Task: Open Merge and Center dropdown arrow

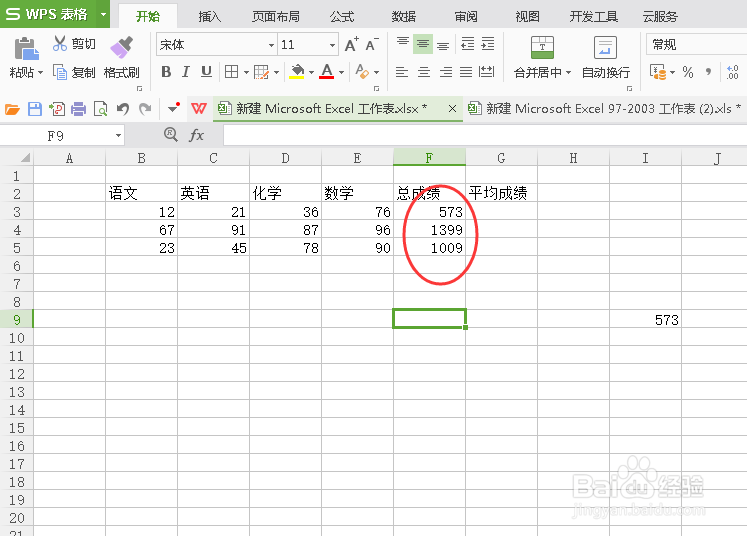Action: point(568,73)
